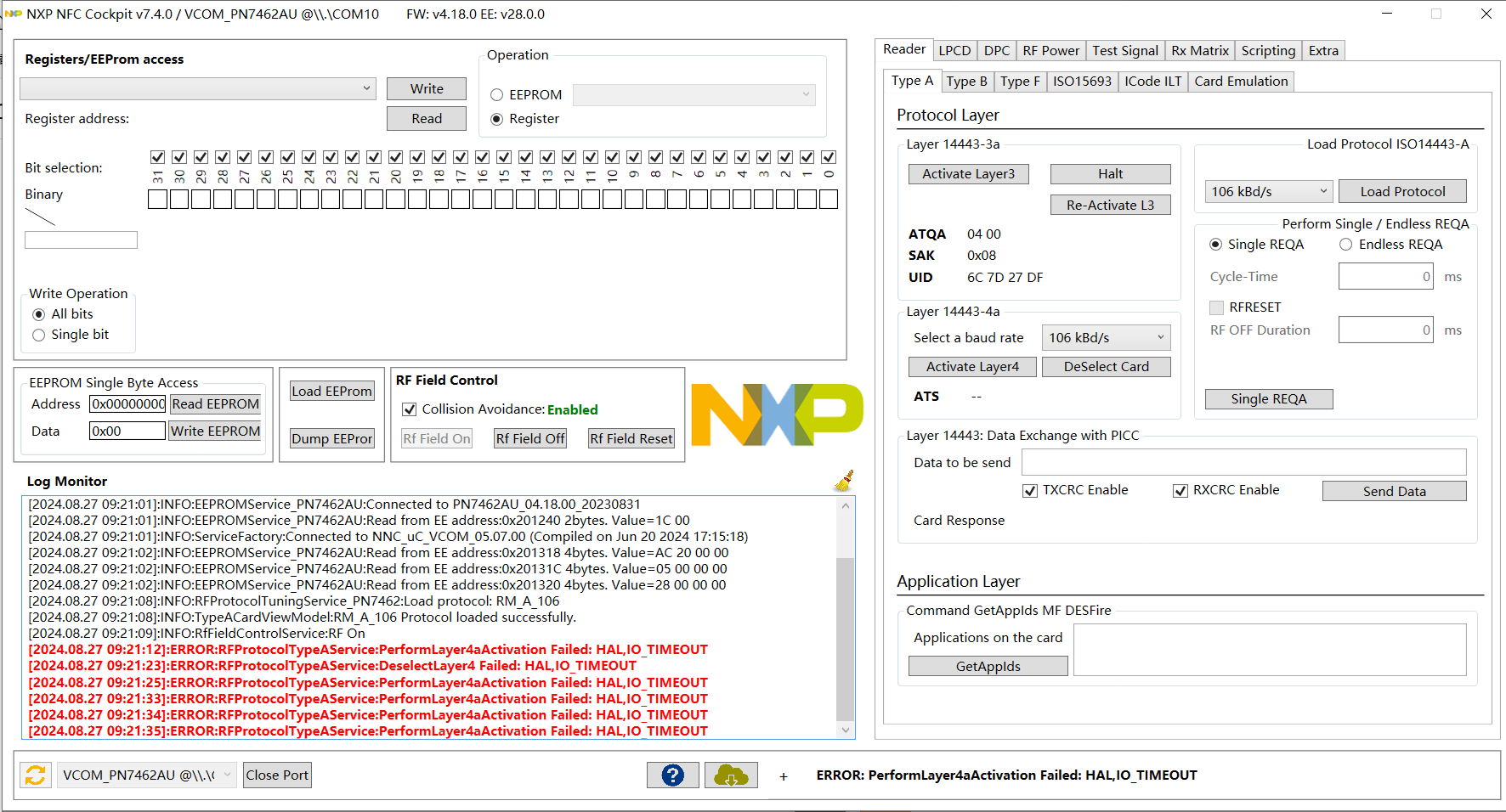Enable the RFRESET checkbox
1506x812 pixels.
pyautogui.click(x=1216, y=307)
